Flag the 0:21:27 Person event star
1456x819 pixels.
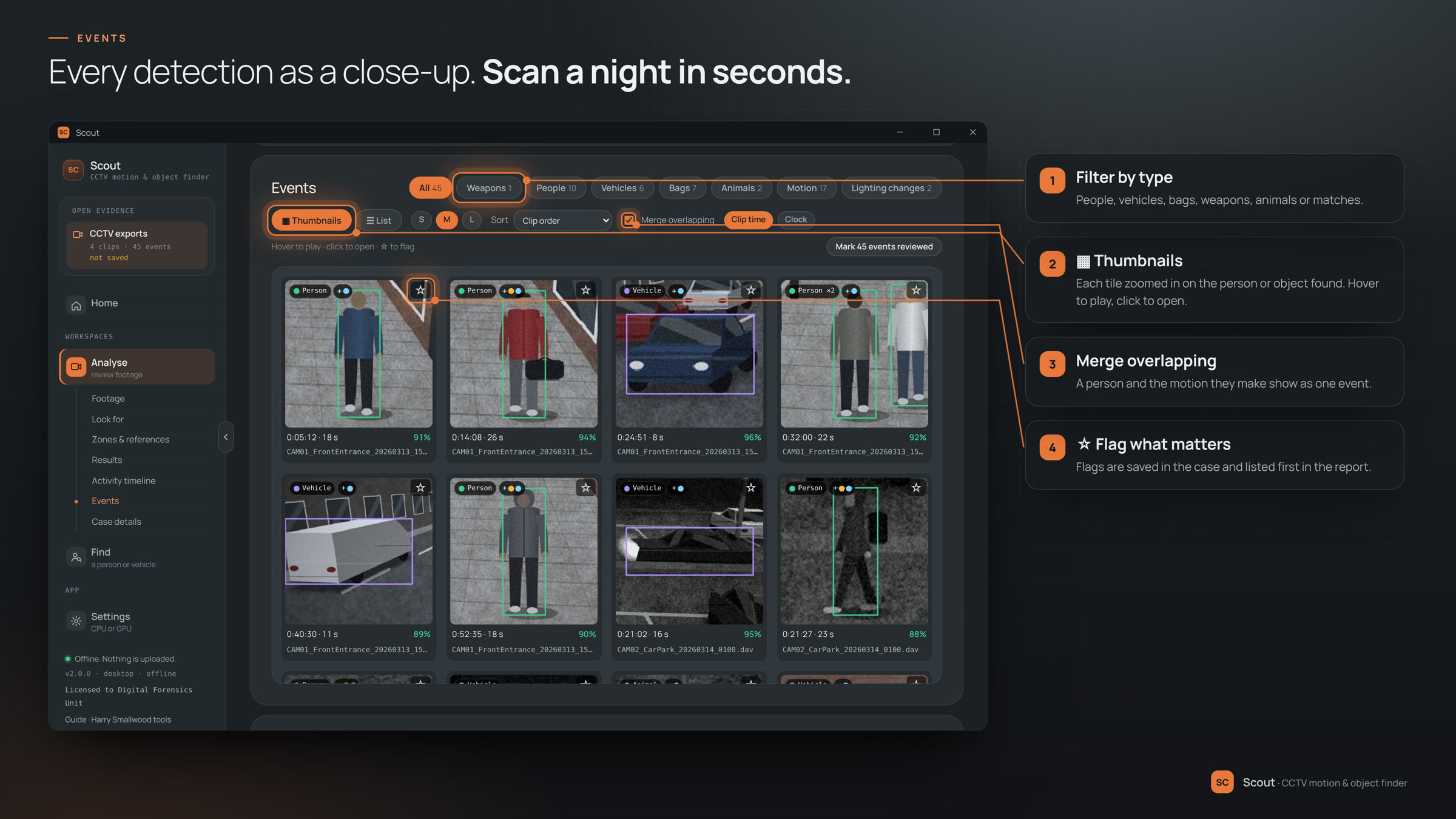coord(916,488)
